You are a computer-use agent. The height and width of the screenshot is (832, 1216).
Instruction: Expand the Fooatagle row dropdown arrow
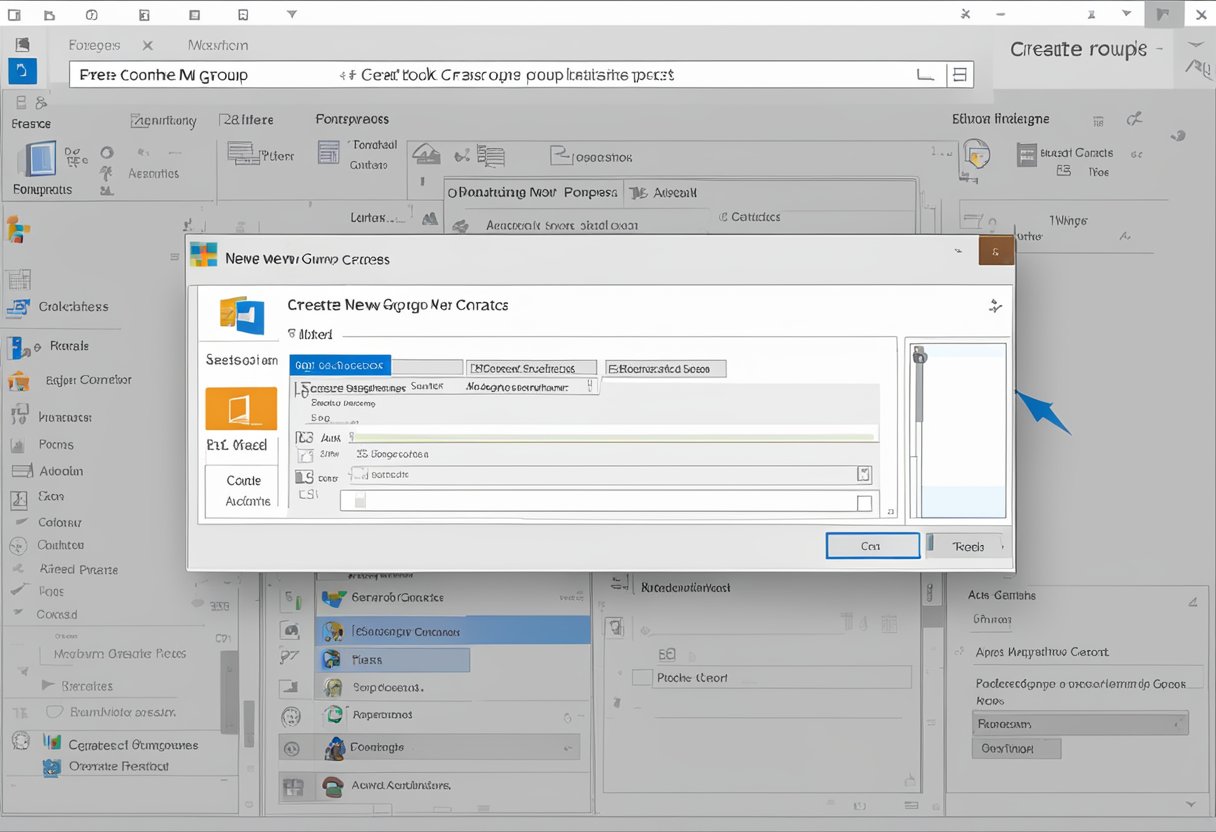click(x=569, y=748)
